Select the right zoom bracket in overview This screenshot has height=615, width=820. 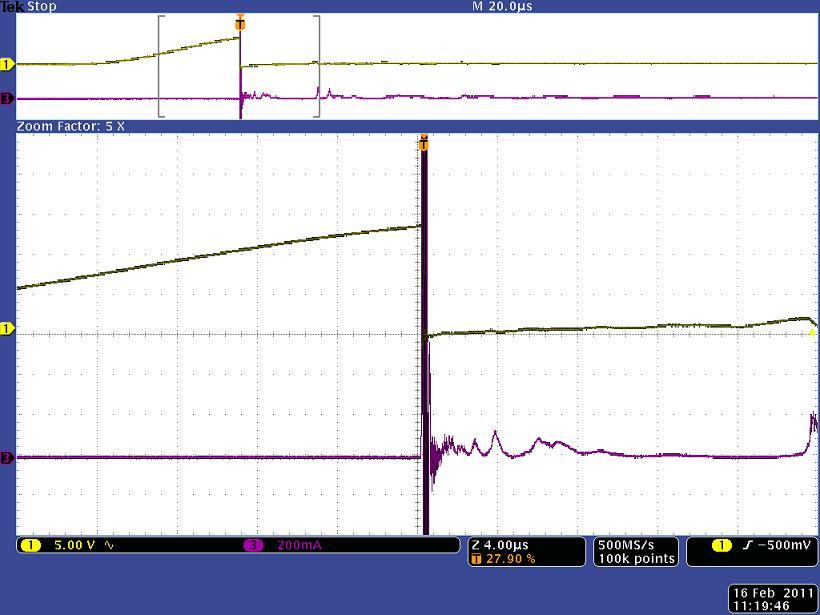[x=317, y=66]
